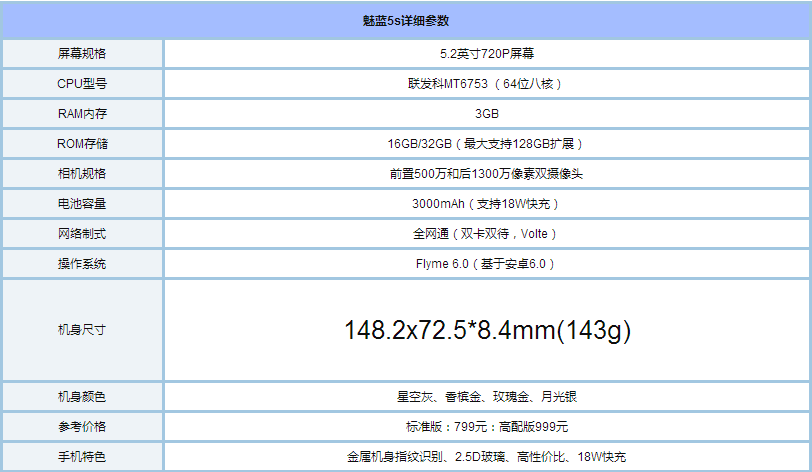The height and width of the screenshot is (472, 812).
Task: Select the RAM内存 label cell
Action: pos(82,113)
